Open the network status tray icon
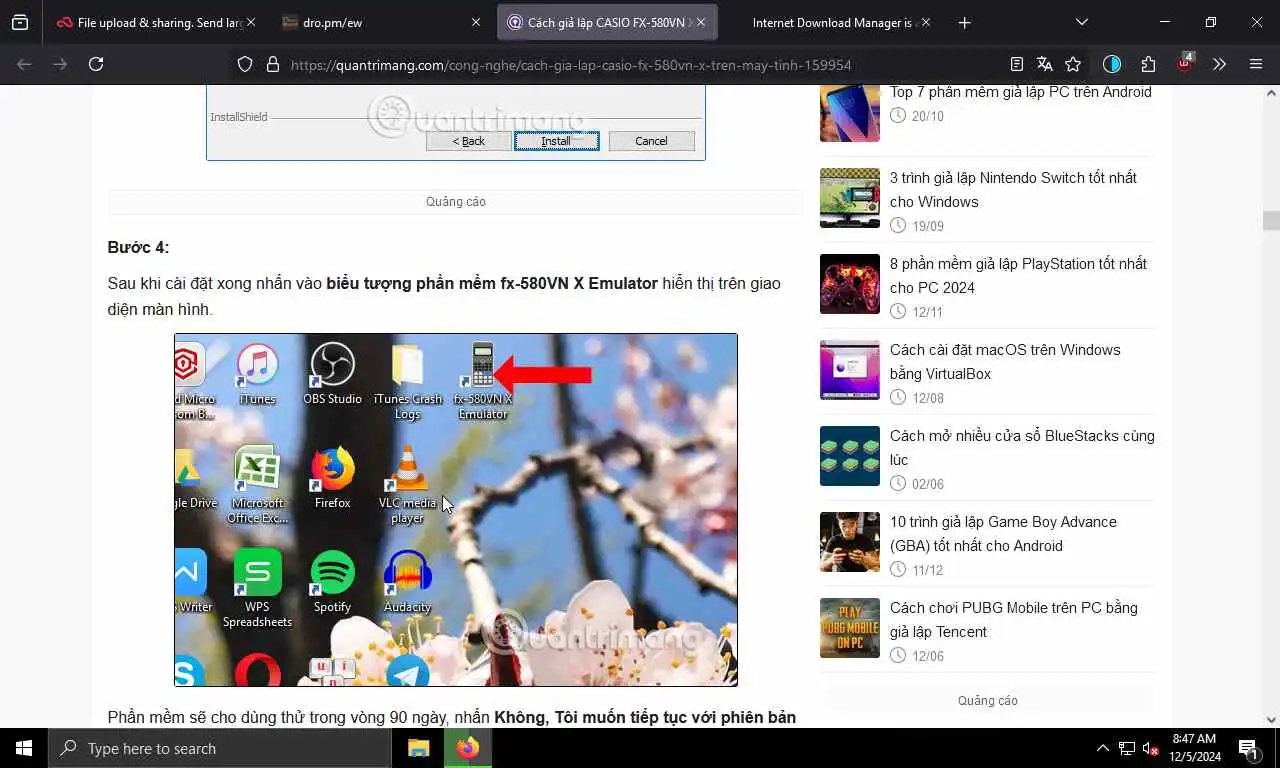 click(1127, 748)
